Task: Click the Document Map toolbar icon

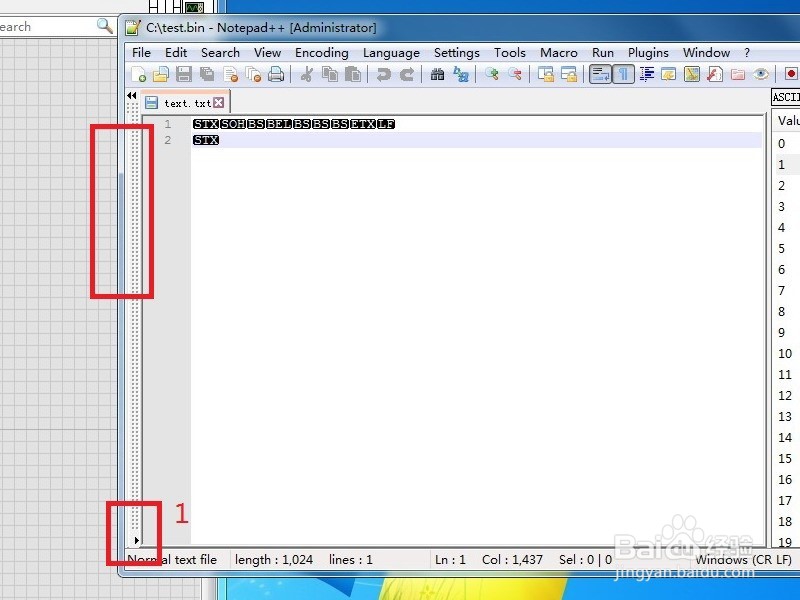Action: (x=692, y=74)
